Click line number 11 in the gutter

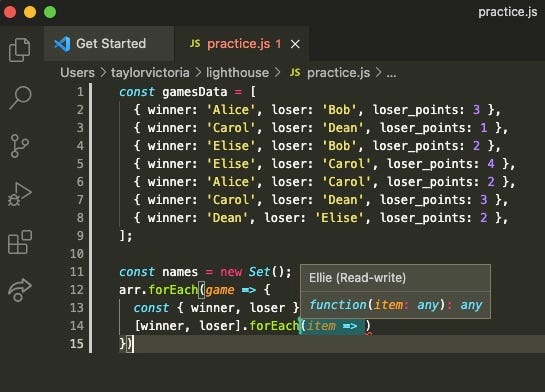[x=77, y=272]
